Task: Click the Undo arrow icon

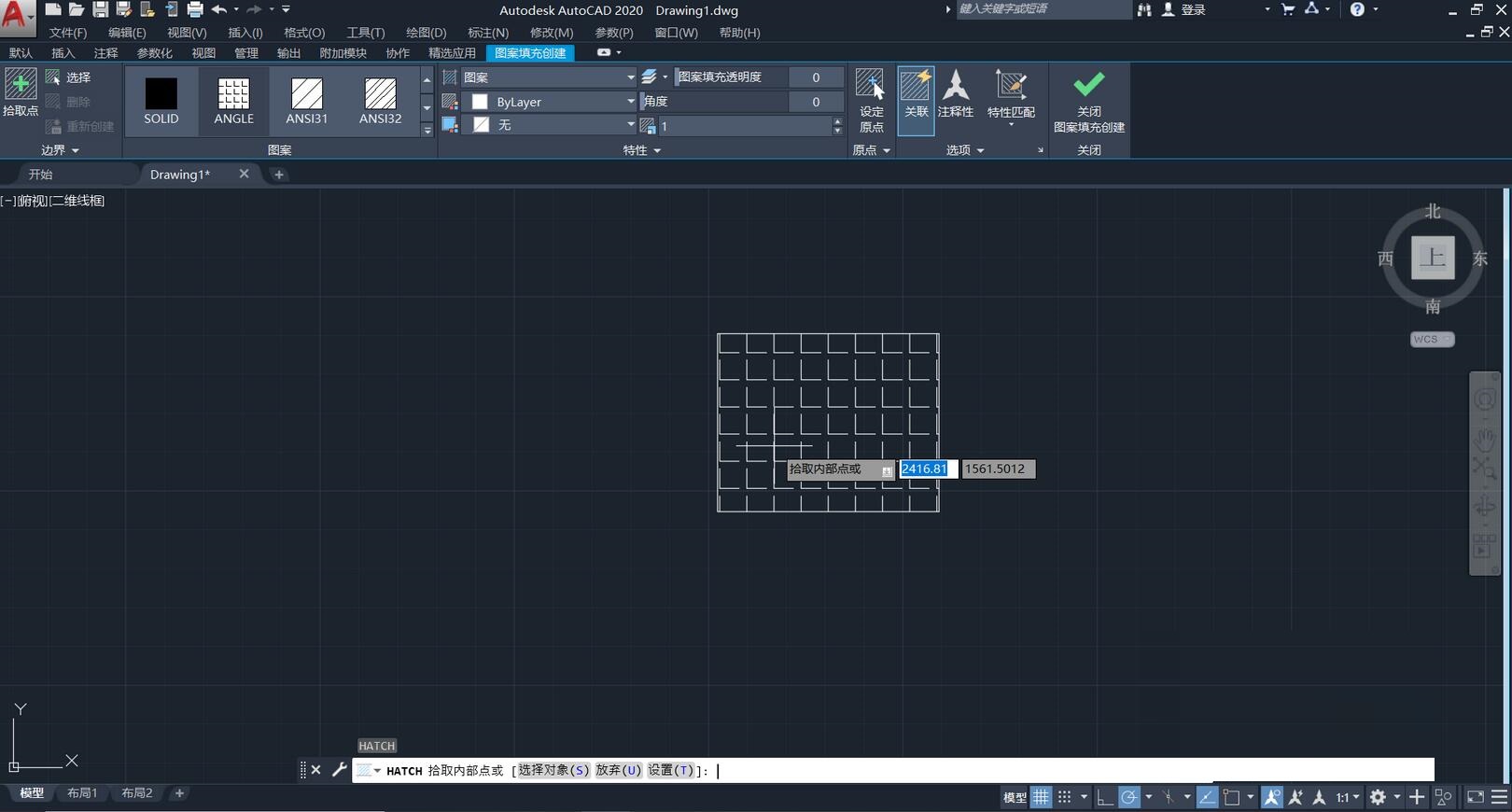Action: coord(219,9)
